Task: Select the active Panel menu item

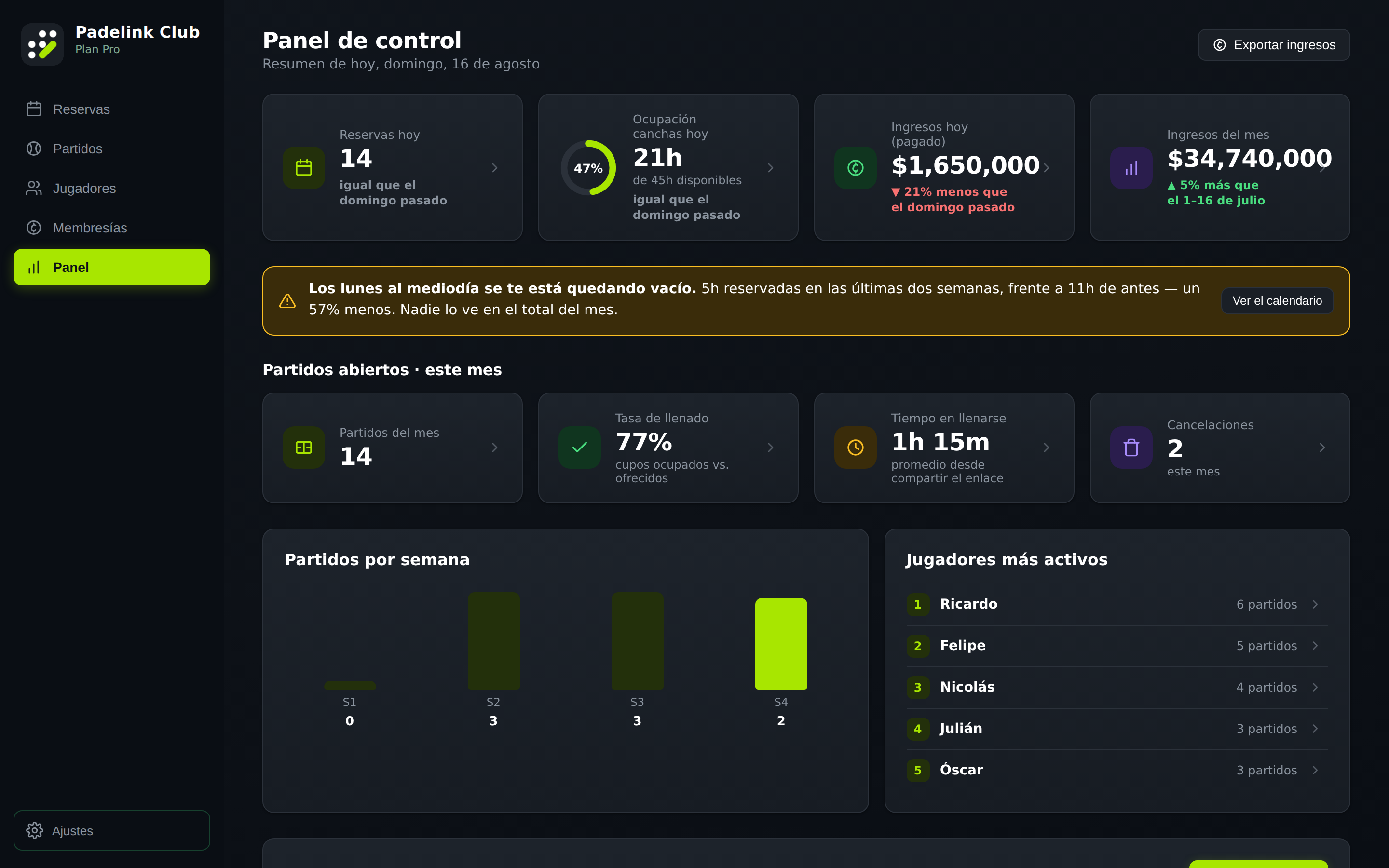Action: coord(112,268)
